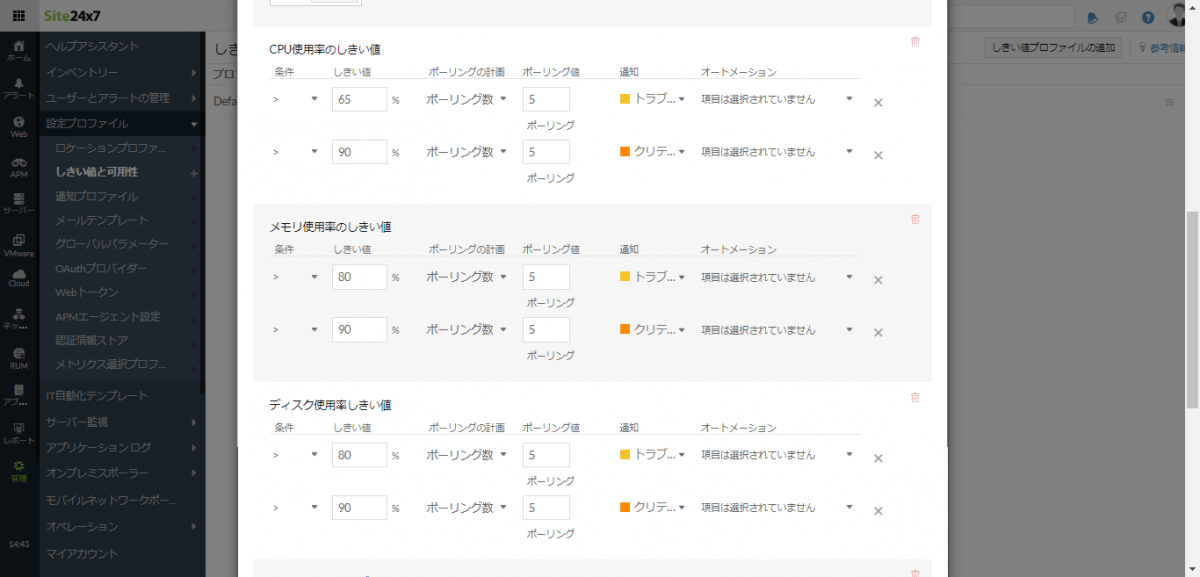Select APMエージェント設定 in sidebar

tap(108, 317)
